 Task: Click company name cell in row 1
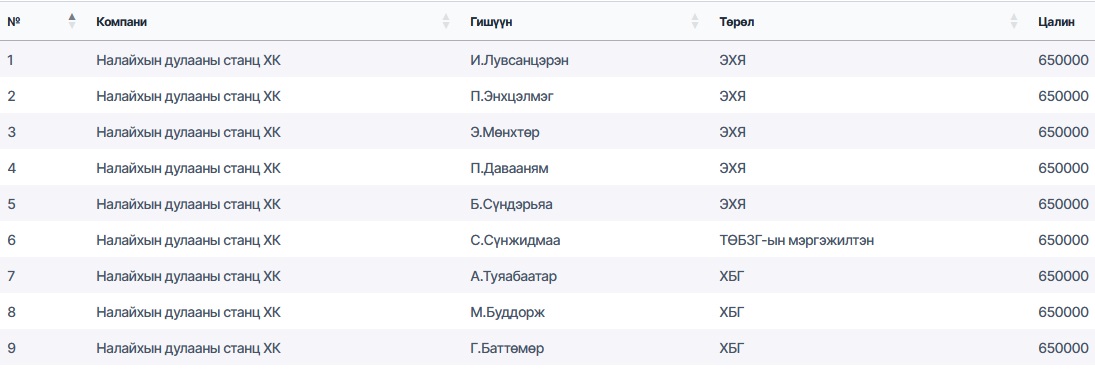(x=189, y=60)
